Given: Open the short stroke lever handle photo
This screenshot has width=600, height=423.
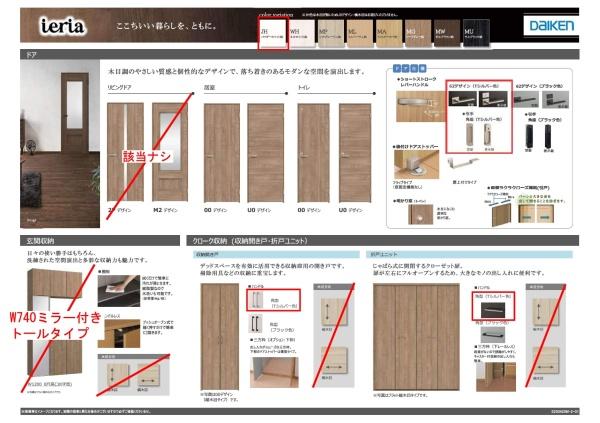Looking at the screenshot, I should coord(420,106).
